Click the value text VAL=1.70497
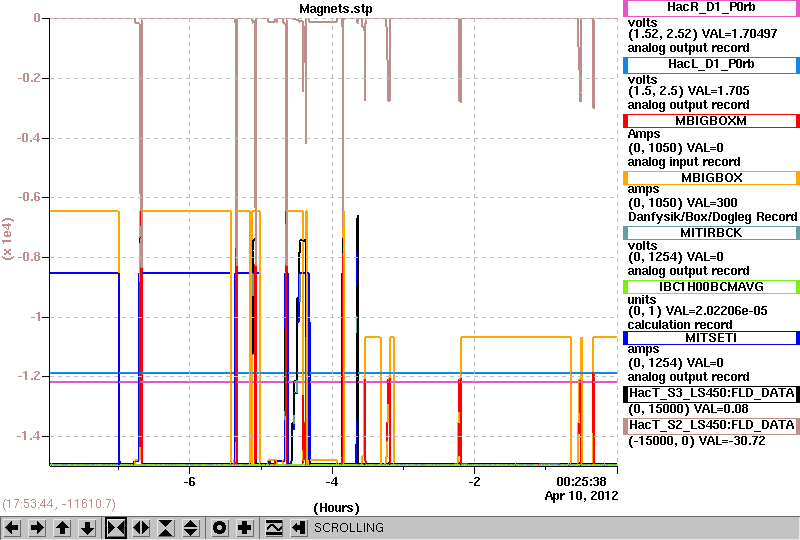Image resolution: width=800 pixels, height=540 pixels. (740, 34)
